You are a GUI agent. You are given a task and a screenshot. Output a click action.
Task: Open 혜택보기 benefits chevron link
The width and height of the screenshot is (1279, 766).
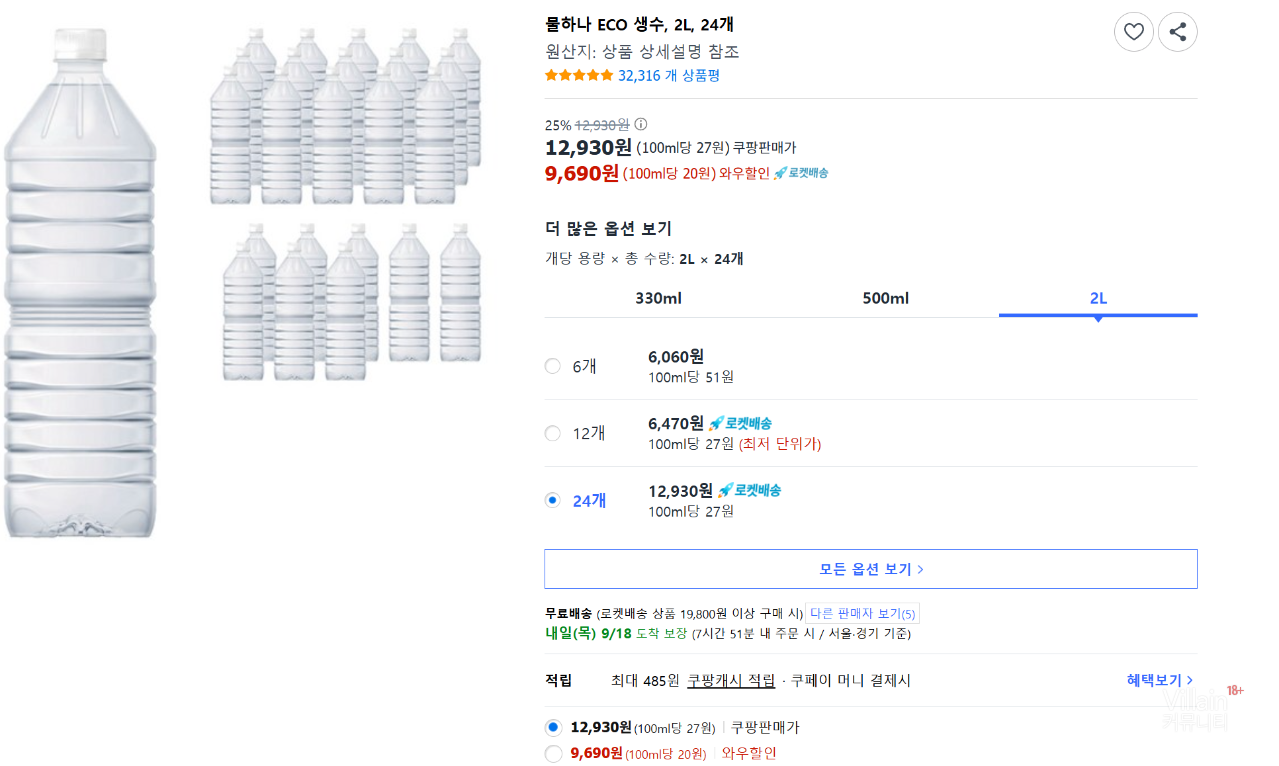(1159, 680)
